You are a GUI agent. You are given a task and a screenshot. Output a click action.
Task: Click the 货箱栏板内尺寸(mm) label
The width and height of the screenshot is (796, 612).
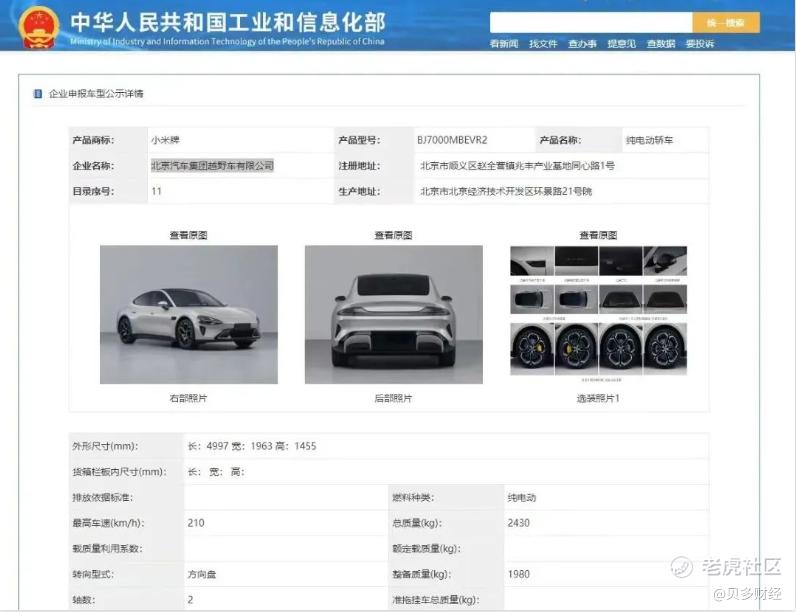tap(120, 472)
